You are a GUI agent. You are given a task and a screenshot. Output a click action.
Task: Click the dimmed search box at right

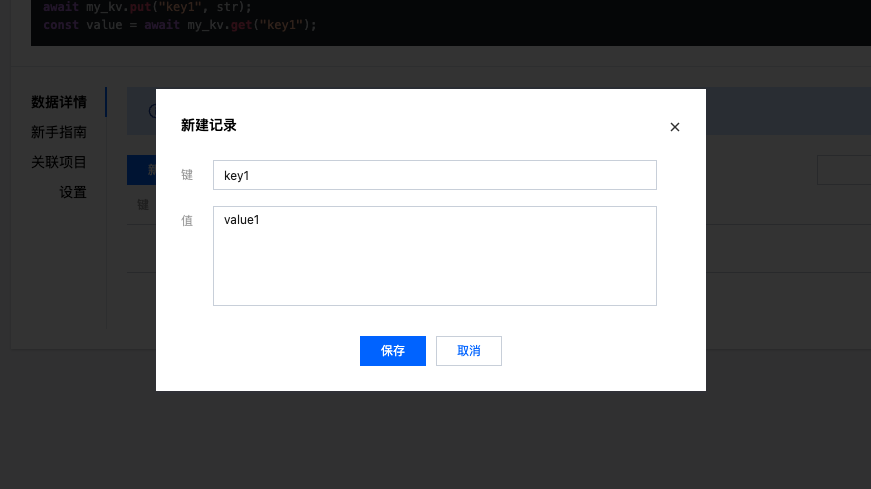click(844, 170)
